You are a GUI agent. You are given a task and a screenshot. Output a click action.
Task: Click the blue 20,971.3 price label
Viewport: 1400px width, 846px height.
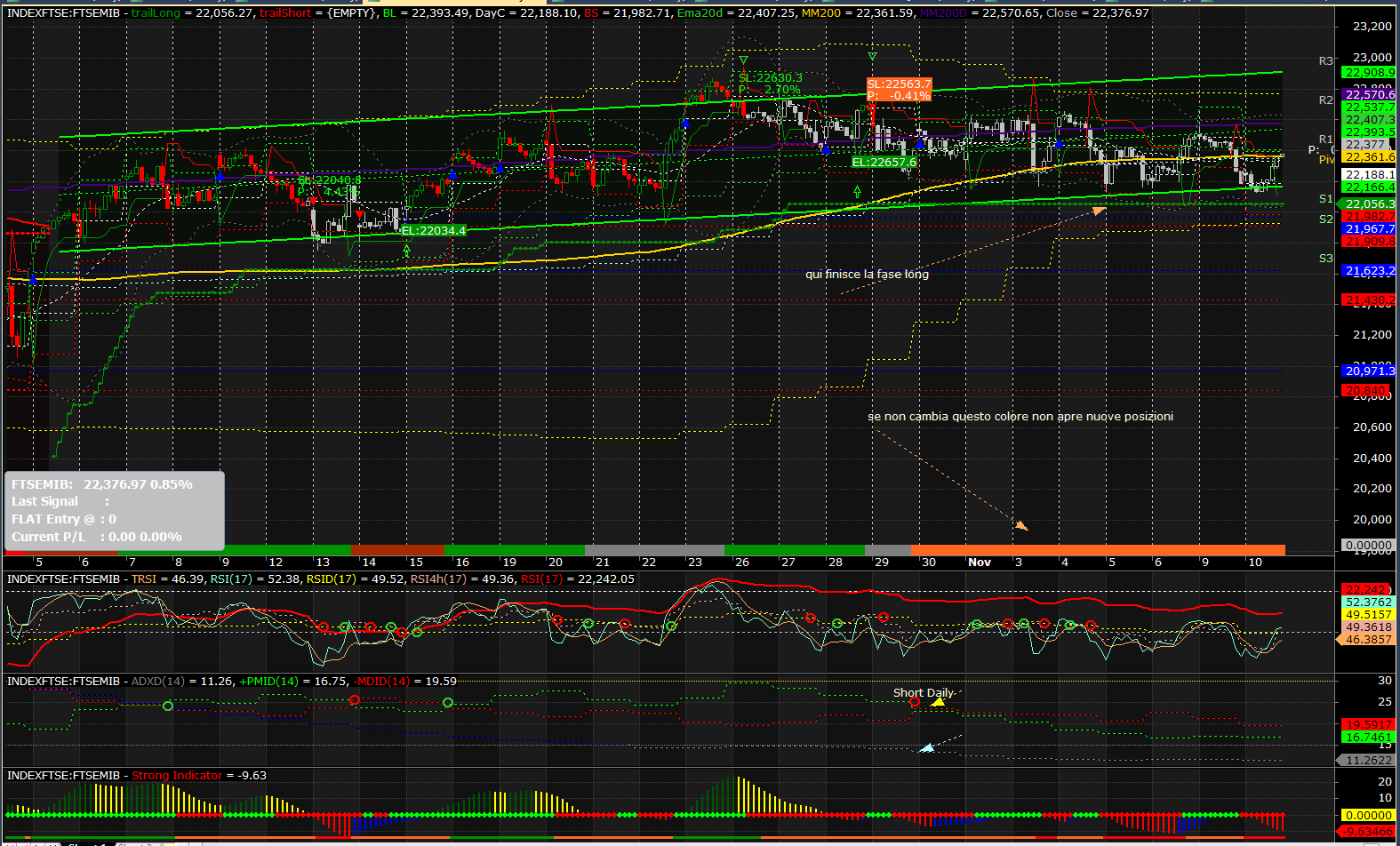pyautogui.click(x=1369, y=371)
